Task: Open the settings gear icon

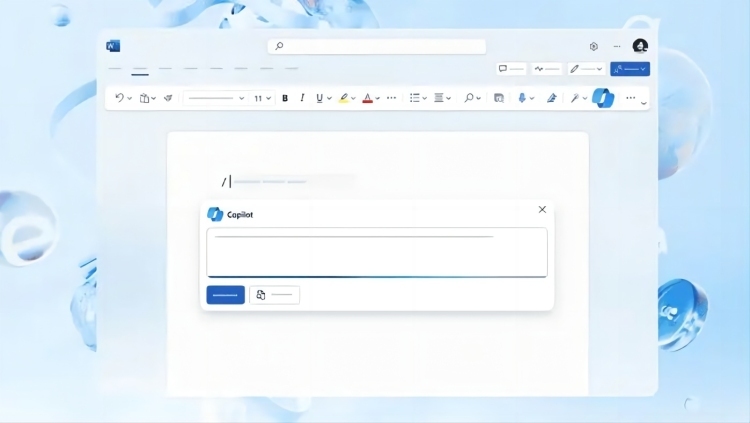Action: pyautogui.click(x=594, y=46)
